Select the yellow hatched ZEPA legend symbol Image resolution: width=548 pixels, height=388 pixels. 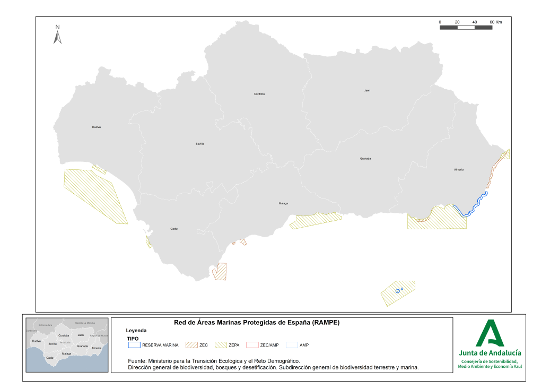tap(221, 345)
